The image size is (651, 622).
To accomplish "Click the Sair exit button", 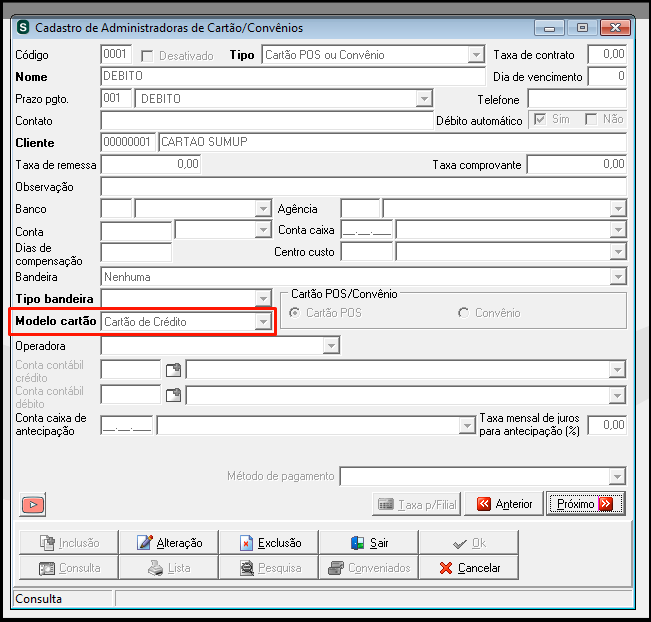I will tap(369, 542).
